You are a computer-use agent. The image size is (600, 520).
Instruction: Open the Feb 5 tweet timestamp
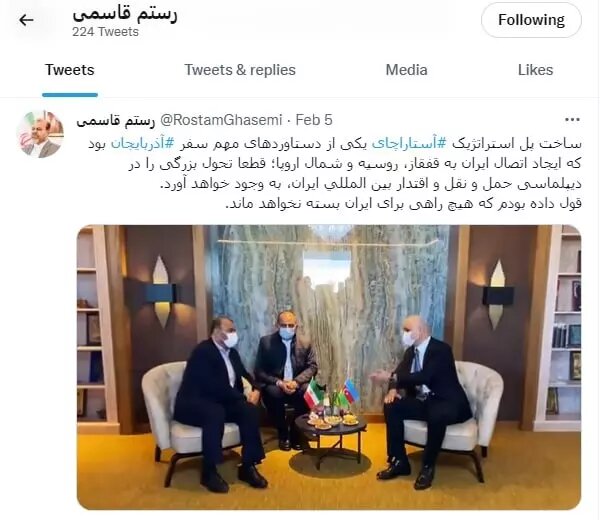pos(314,120)
